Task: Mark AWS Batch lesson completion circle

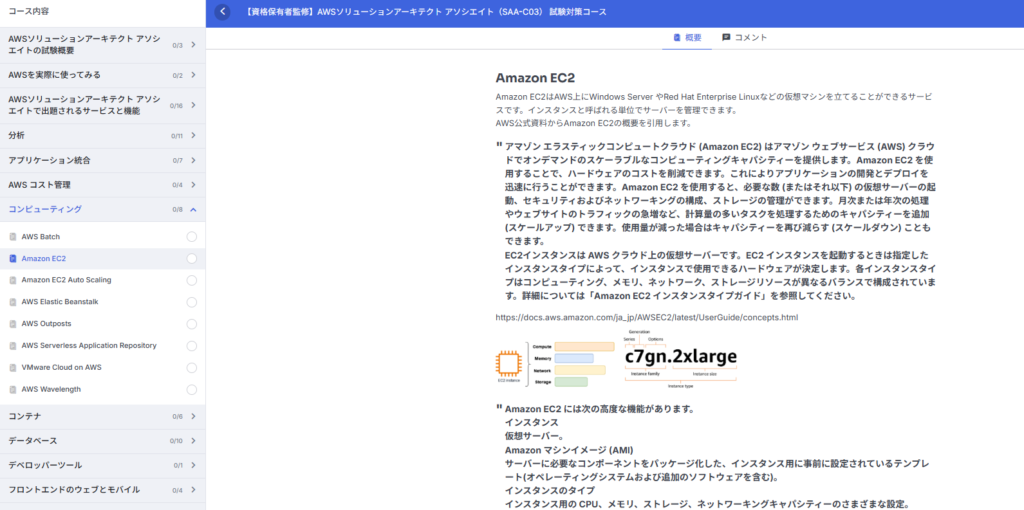Action: (191, 237)
